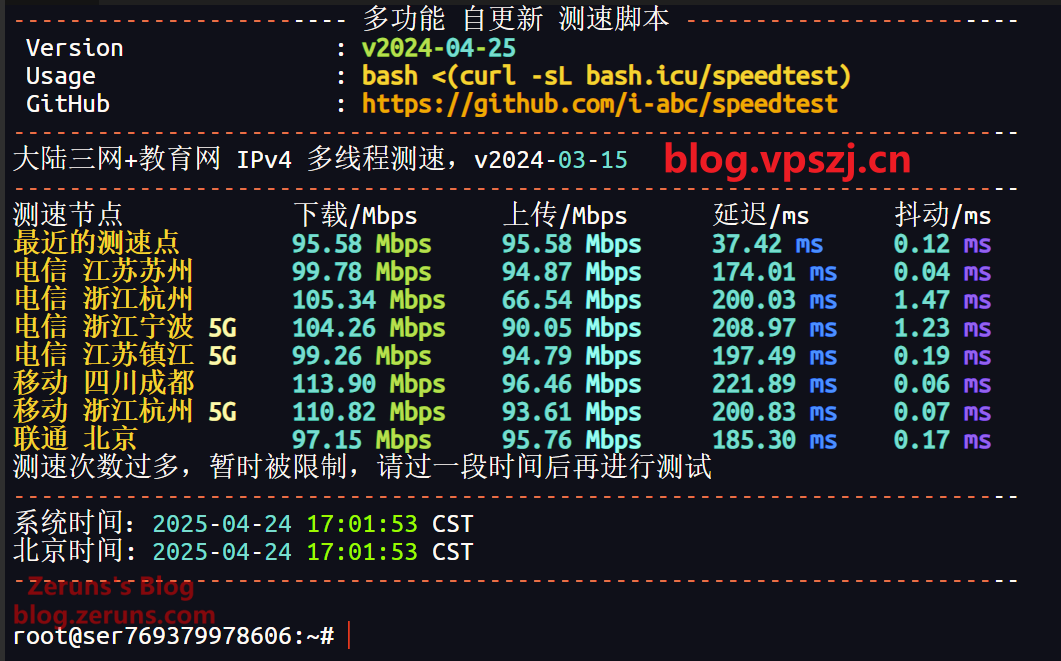Click the 66.54 Mbps upload value
The height and width of the screenshot is (661, 1061).
(571, 299)
